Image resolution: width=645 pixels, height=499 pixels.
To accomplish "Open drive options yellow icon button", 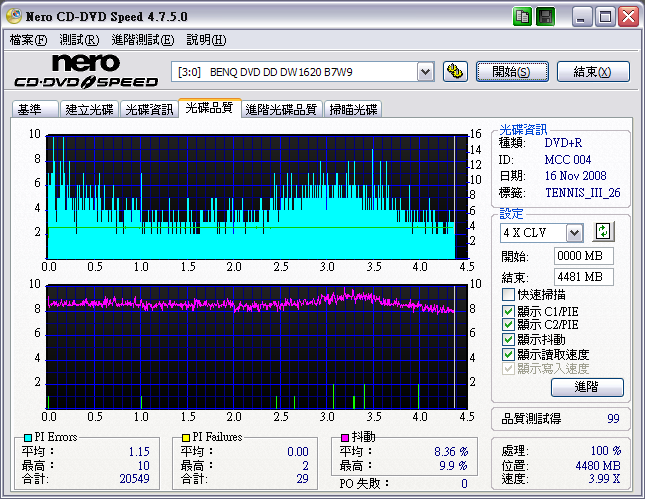I will [455, 72].
